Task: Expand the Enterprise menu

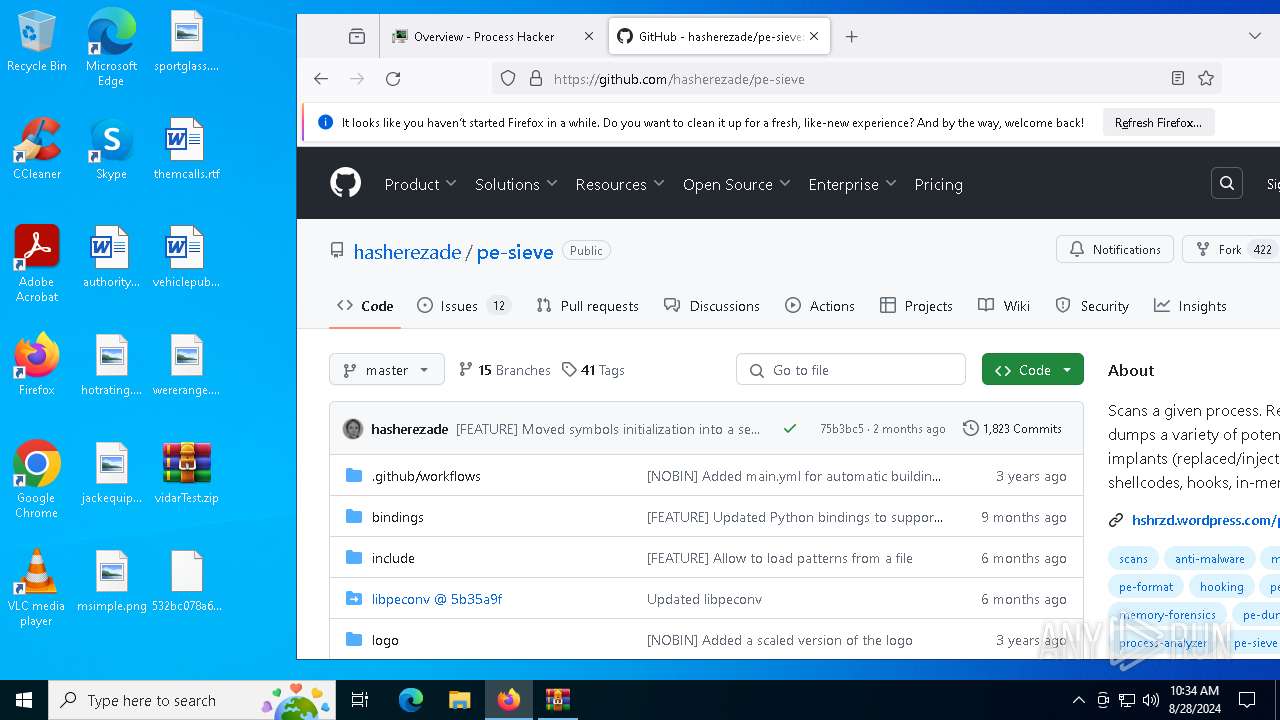Action: click(x=852, y=184)
